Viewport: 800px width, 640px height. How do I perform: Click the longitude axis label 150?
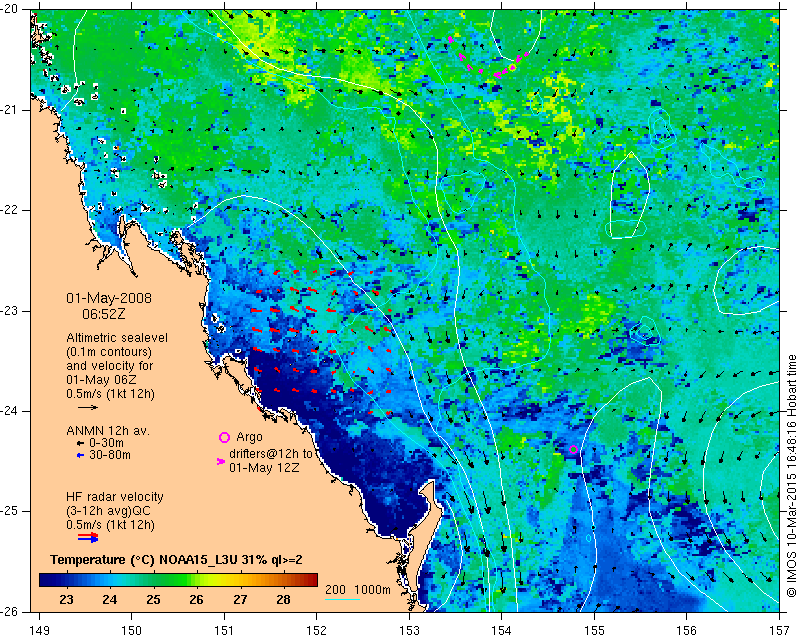pos(132,630)
